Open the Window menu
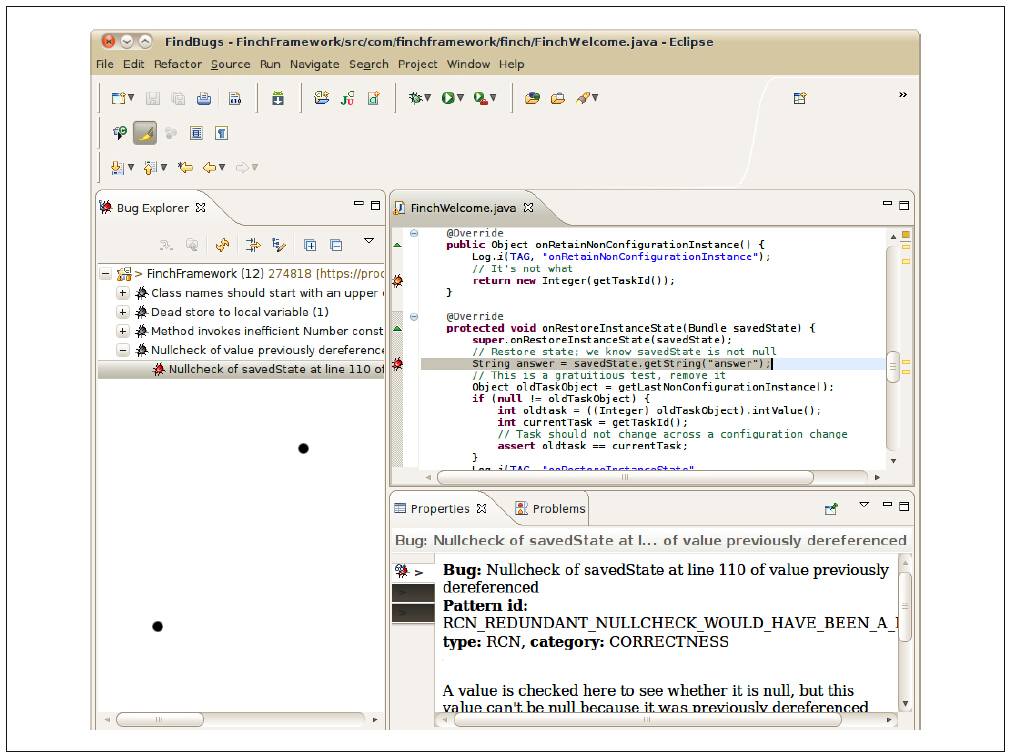The image size is (1011, 756). click(468, 64)
